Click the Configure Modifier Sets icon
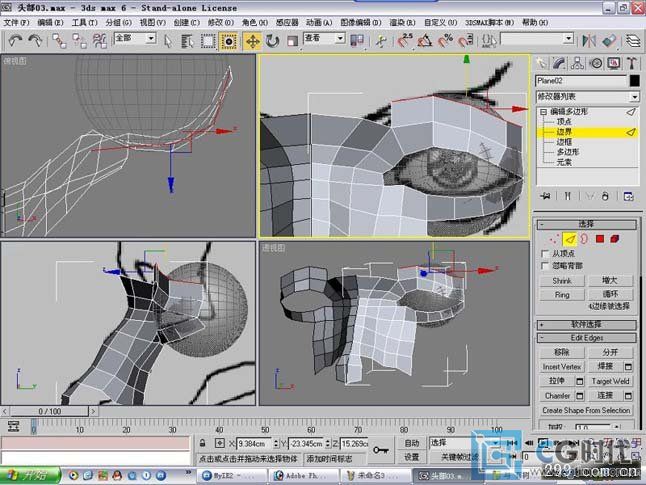 click(x=628, y=196)
